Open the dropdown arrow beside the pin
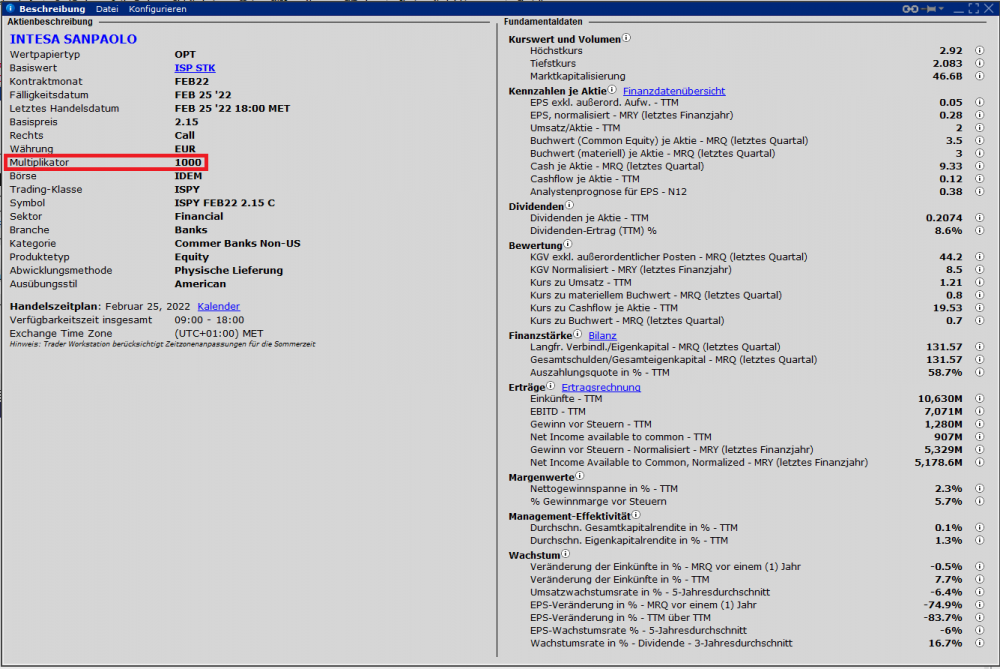Viewport: 1000px width, 669px height. tap(941, 9)
